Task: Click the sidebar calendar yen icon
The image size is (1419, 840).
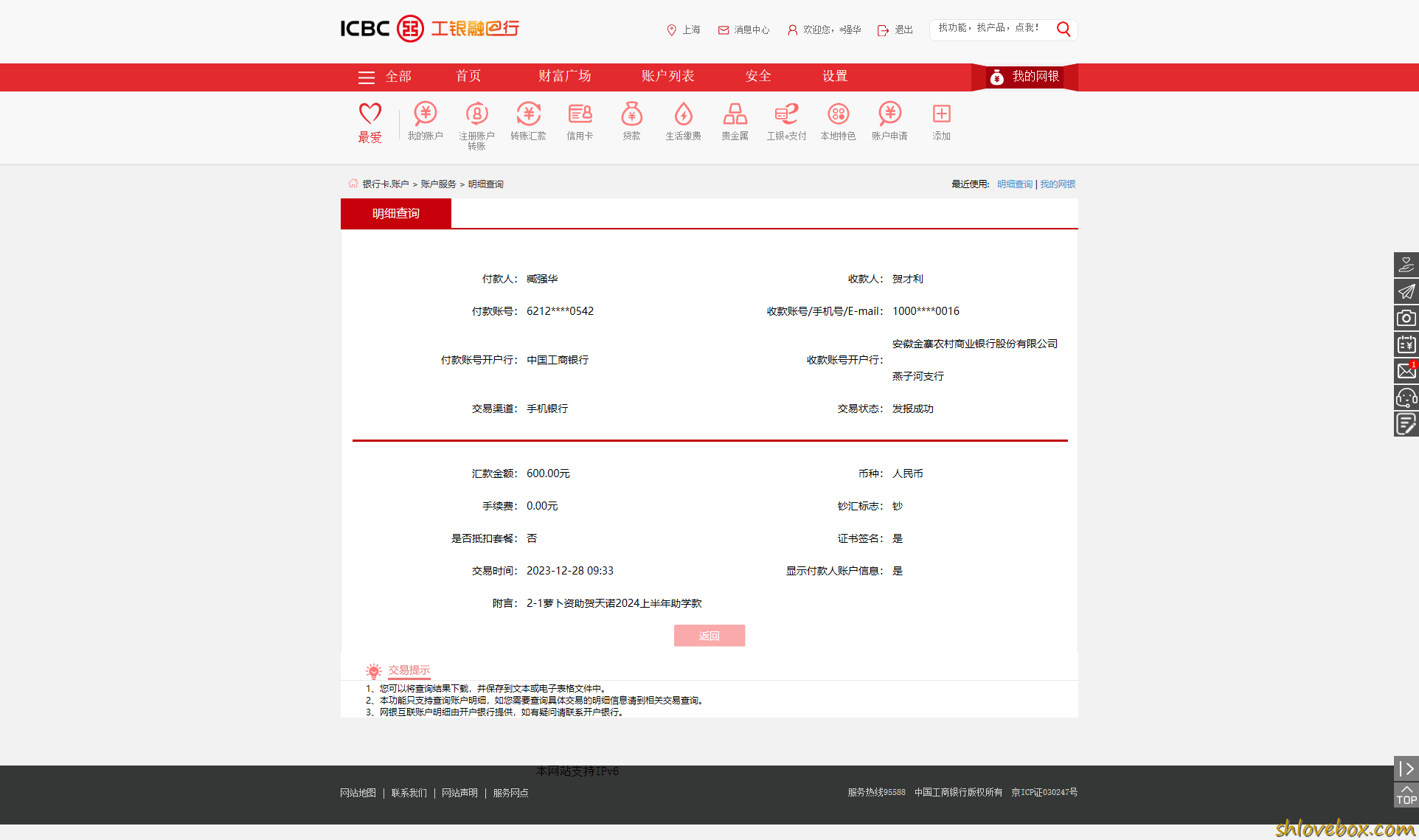Action: pos(1406,344)
